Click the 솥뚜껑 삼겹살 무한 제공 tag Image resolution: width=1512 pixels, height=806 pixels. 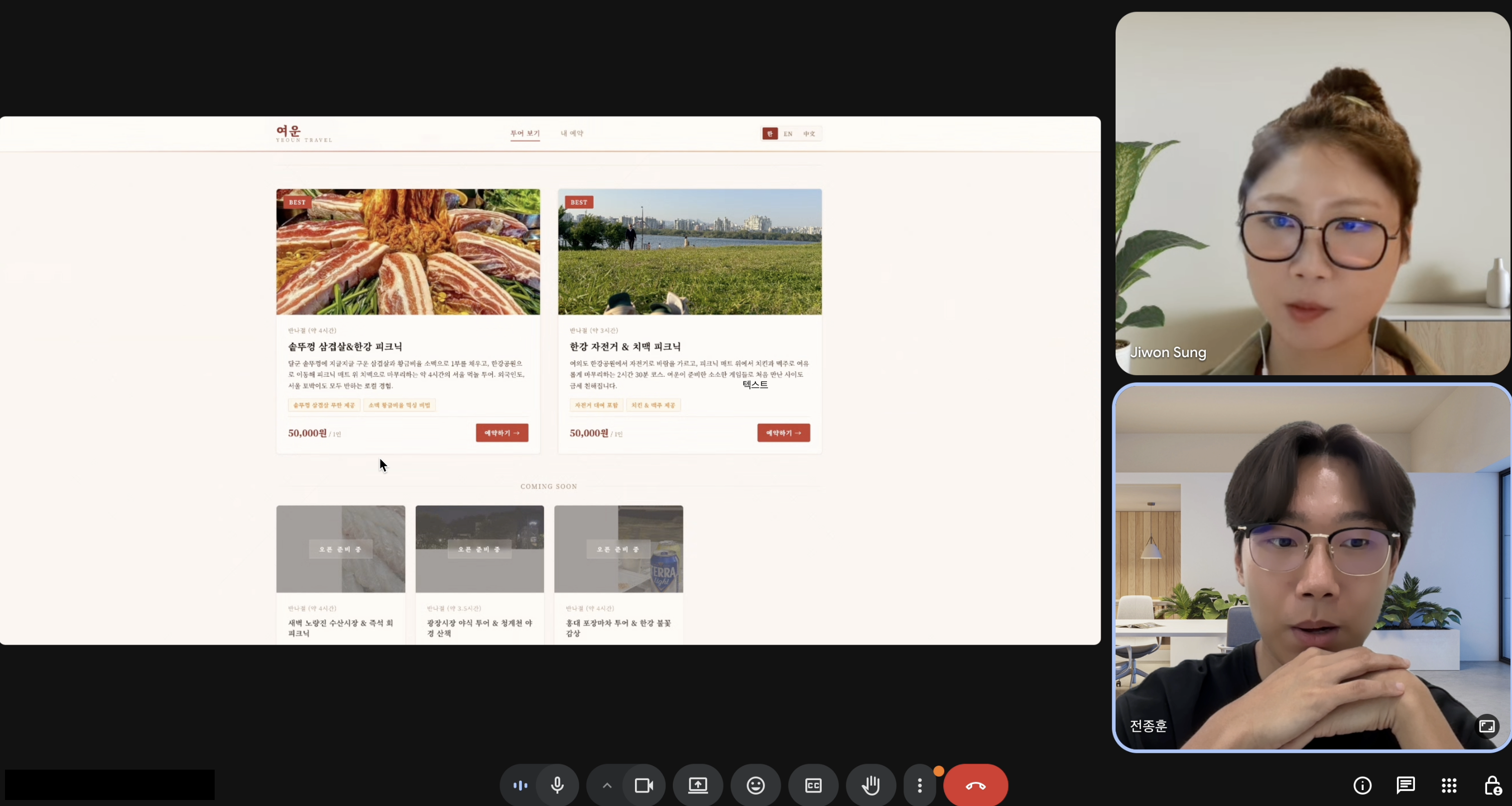point(324,405)
